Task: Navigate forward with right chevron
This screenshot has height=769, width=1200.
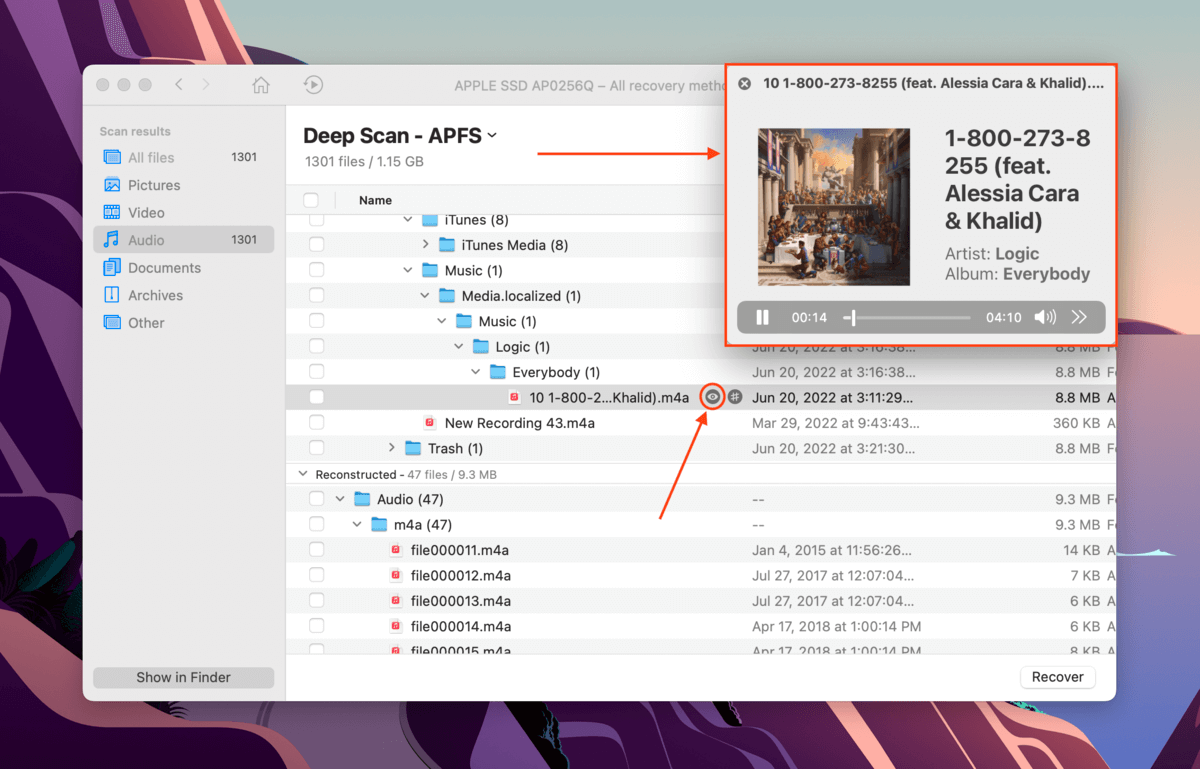Action: pyautogui.click(x=206, y=84)
